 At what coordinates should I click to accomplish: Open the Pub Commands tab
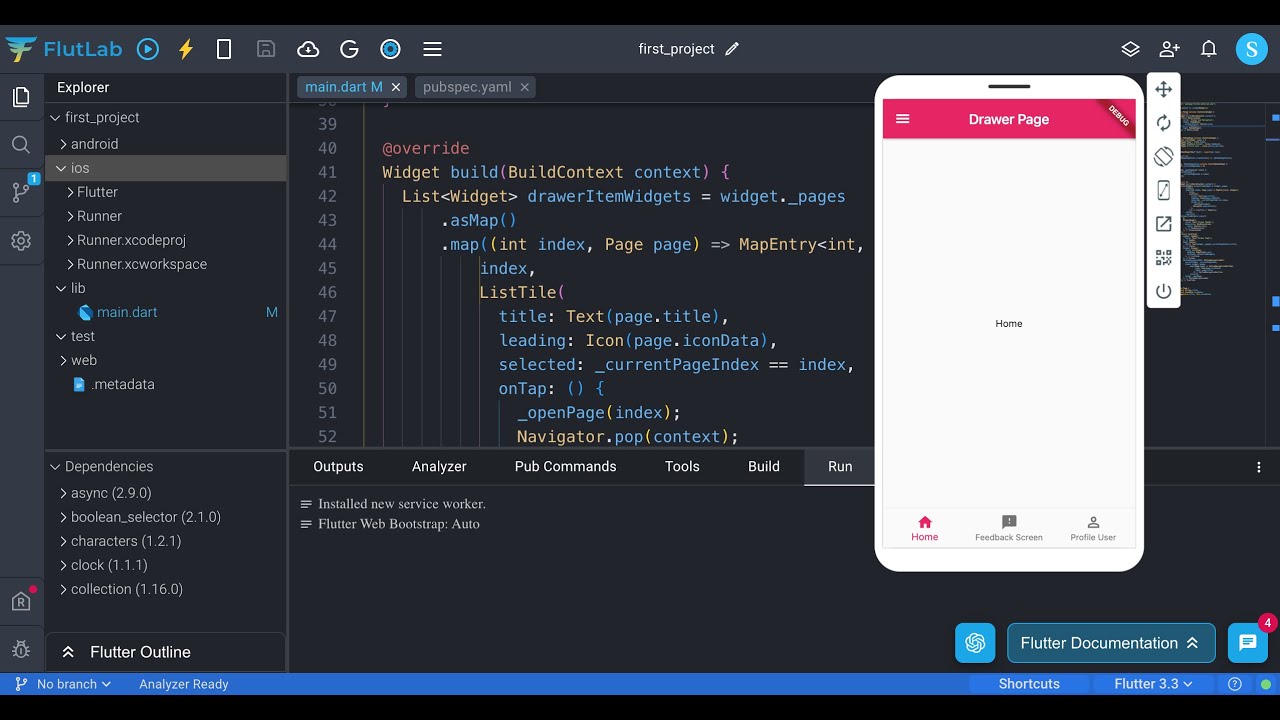pos(565,466)
